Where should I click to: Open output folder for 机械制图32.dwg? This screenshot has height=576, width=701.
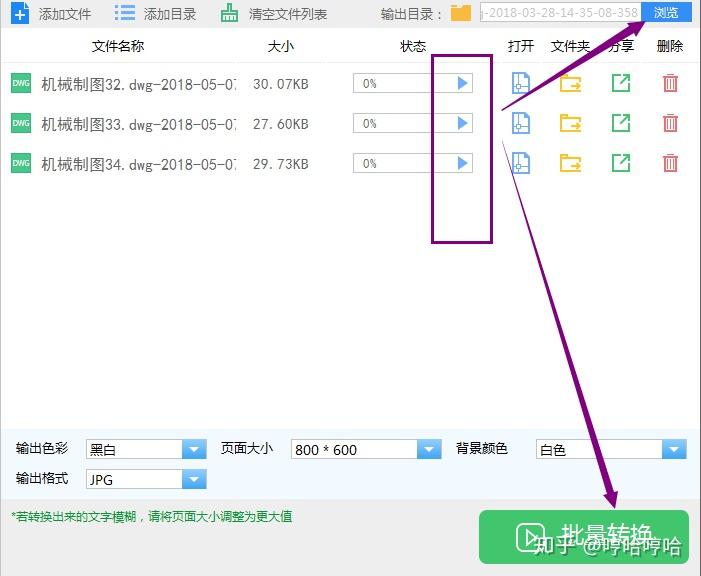click(x=570, y=83)
